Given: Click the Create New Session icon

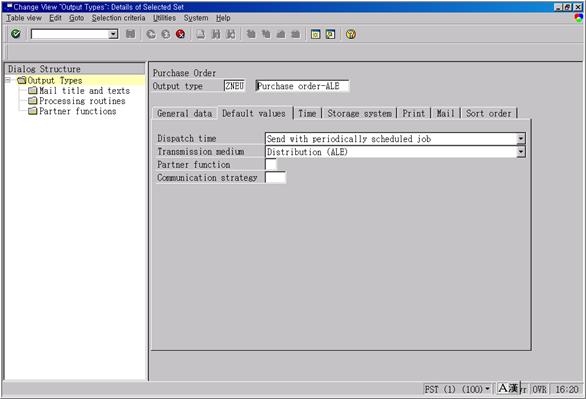Looking at the screenshot, I should tap(316, 34).
